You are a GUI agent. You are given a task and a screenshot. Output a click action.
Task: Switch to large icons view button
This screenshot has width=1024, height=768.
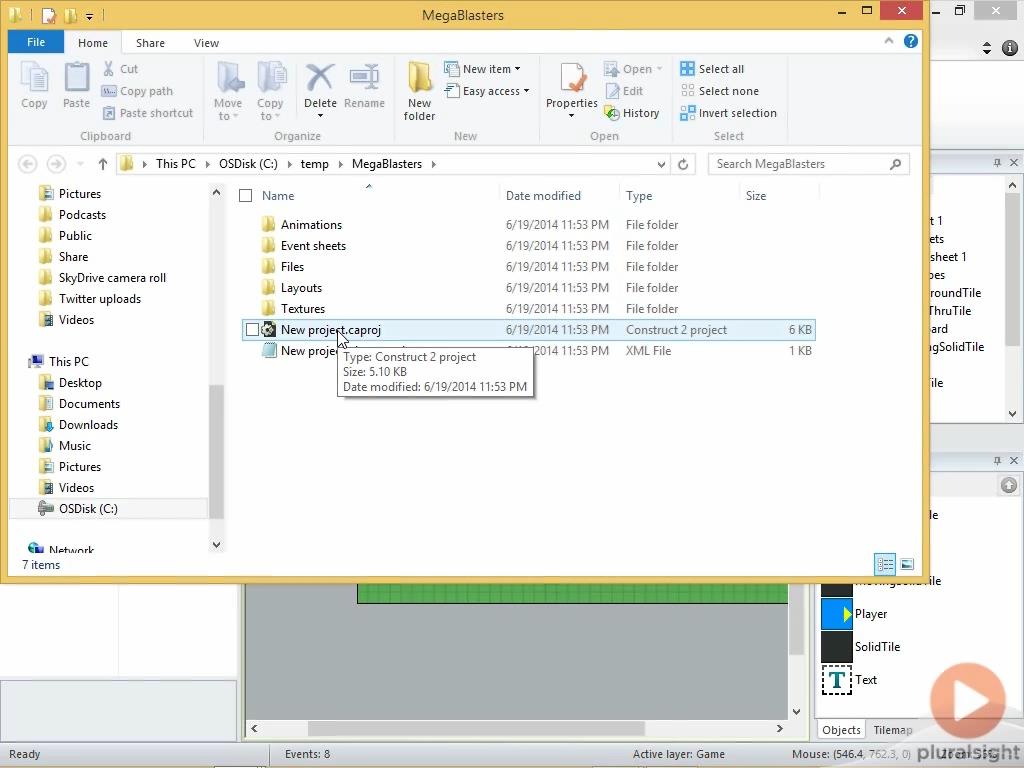(x=907, y=564)
